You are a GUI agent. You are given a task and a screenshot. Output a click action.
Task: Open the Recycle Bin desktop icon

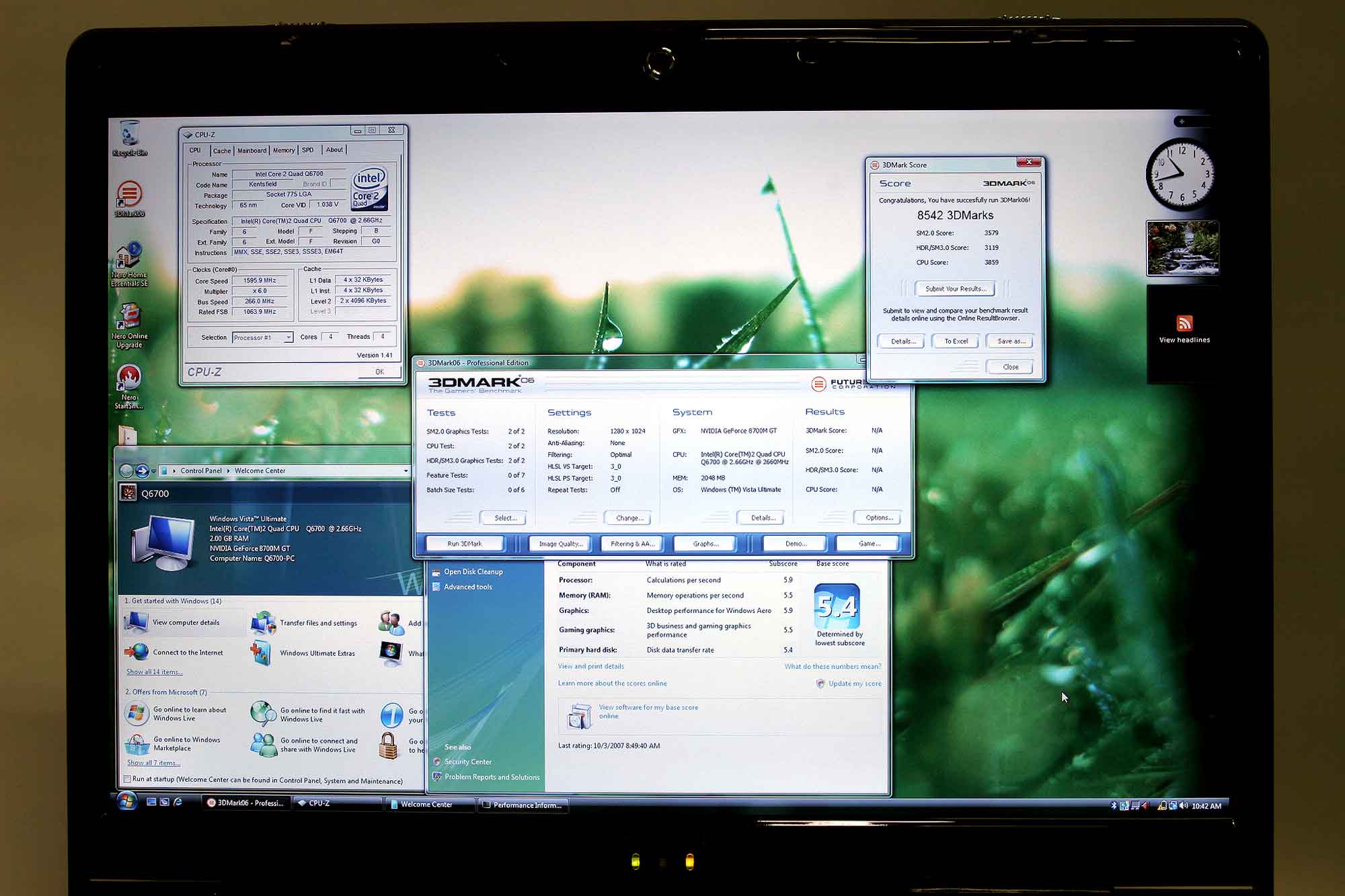point(129,138)
